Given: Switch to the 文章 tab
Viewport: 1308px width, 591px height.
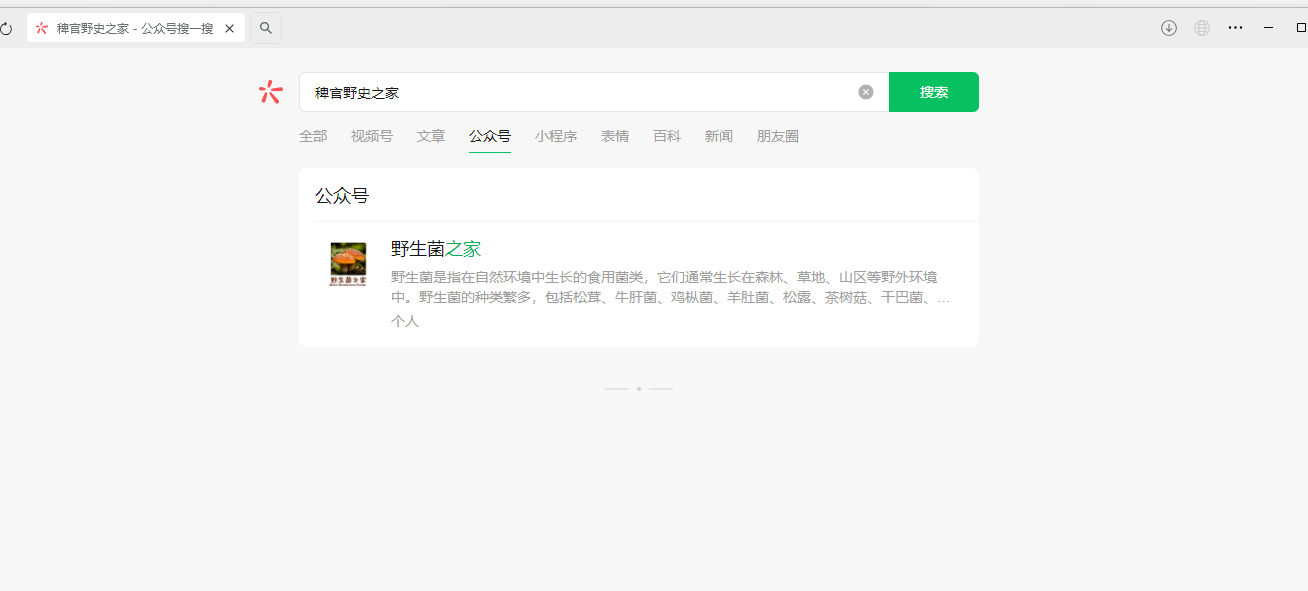Looking at the screenshot, I should click(431, 136).
